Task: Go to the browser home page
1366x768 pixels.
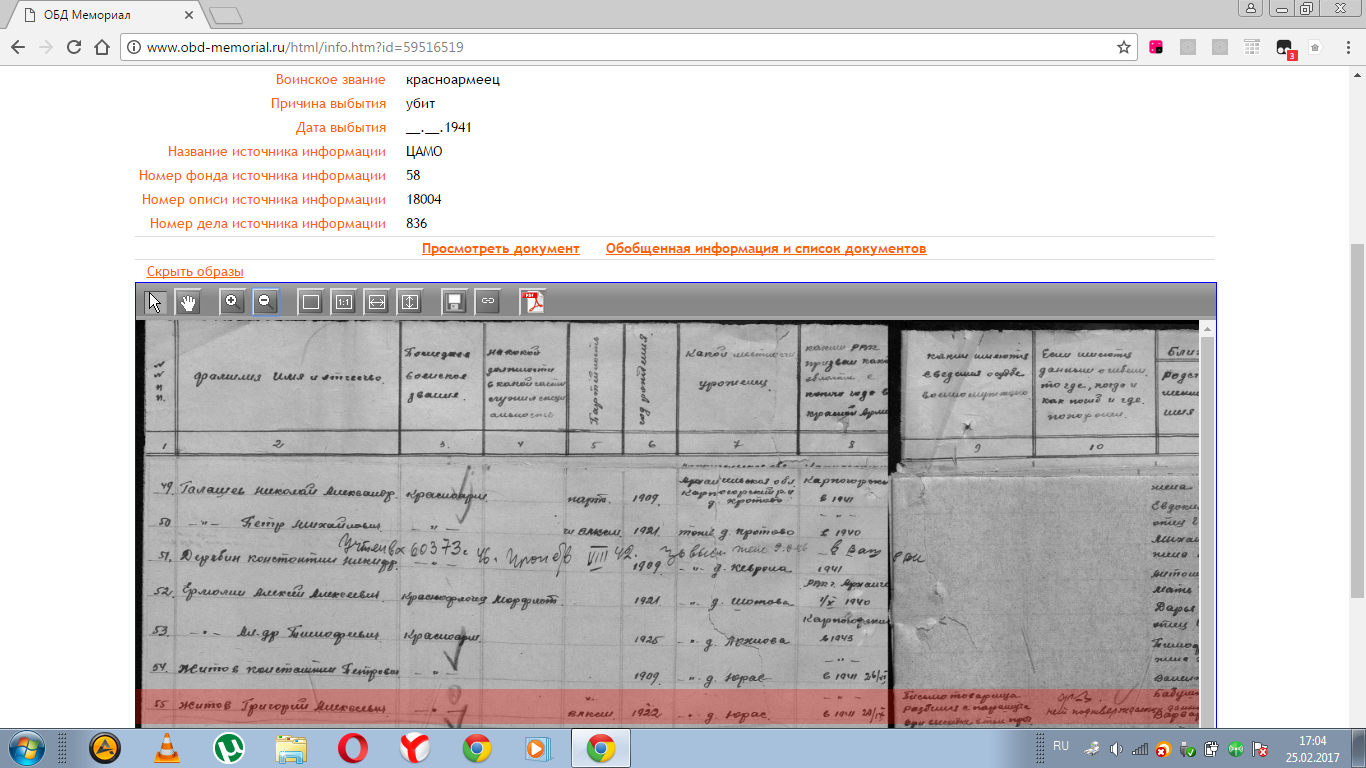Action: (101, 47)
